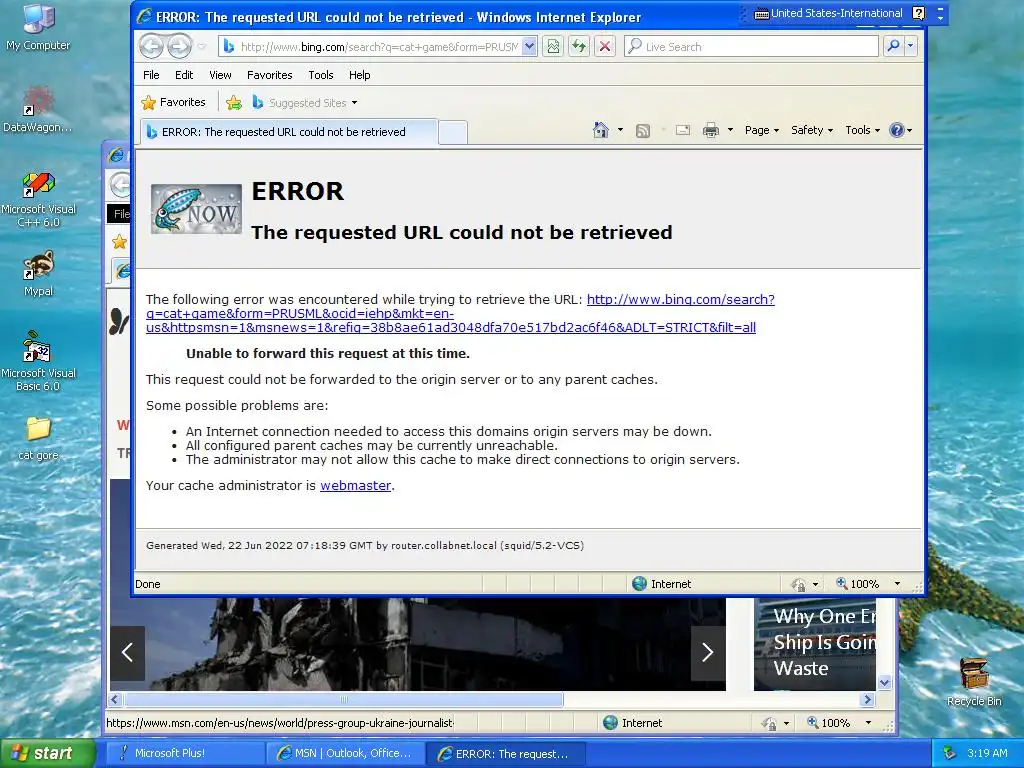Click the Squid NOW logo image

coord(196,209)
